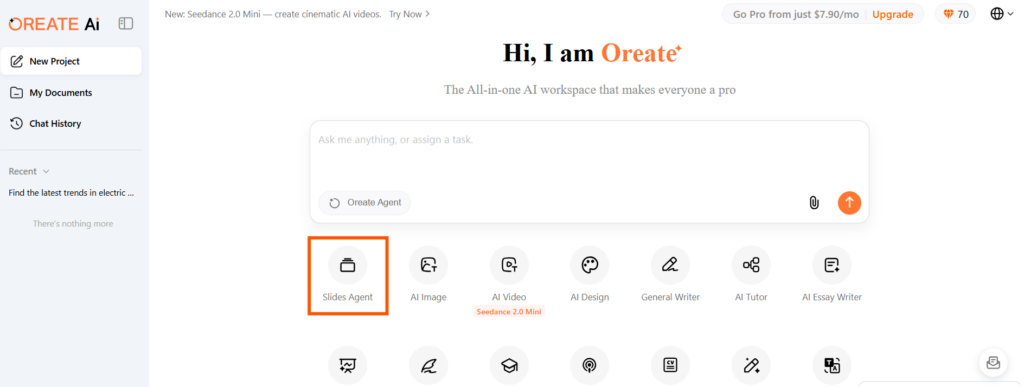Click the Try Now link
Image resolution: width=1024 pixels, height=387 pixels.
[x=409, y=14]
